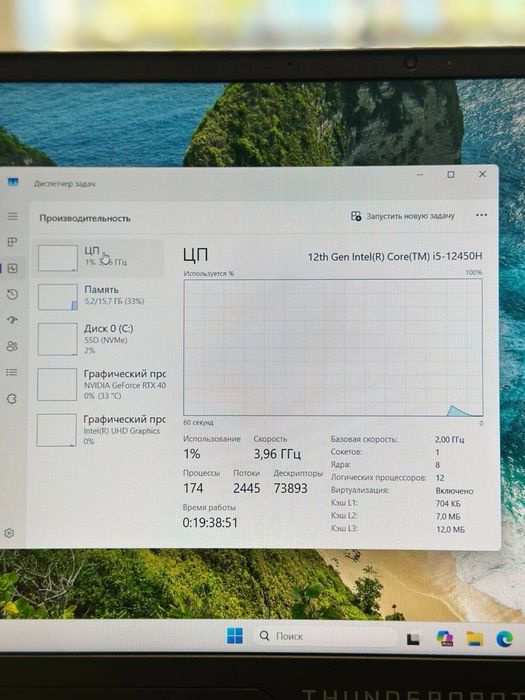This screenshot has height=700, width=525.
Task: Select the Performance page icon in sidebar
Action: (x=12, y=268)
